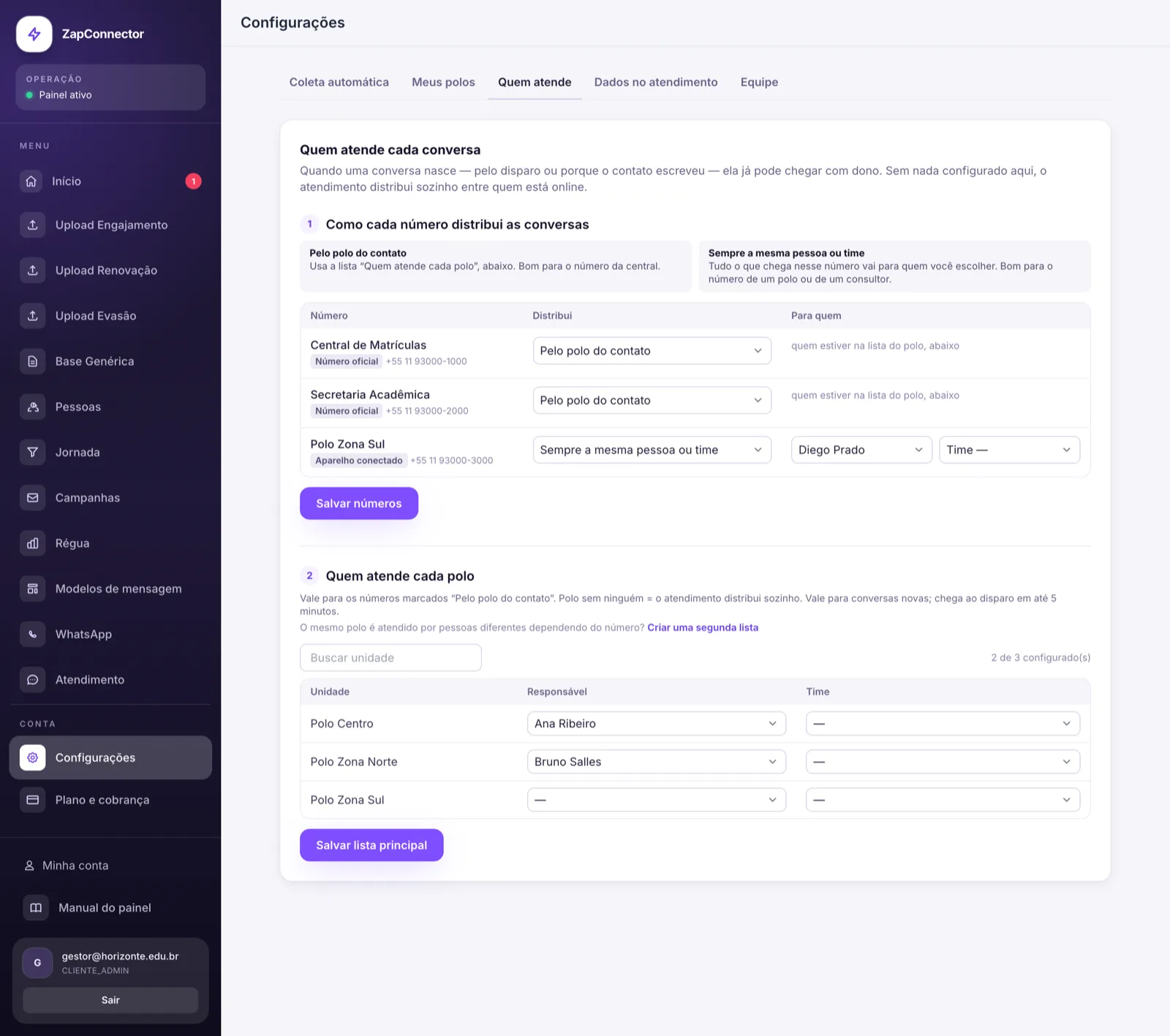Open the Diego Prado person dropdown
Viewport: 1170px width, 1036px height.
pos(861,450)
